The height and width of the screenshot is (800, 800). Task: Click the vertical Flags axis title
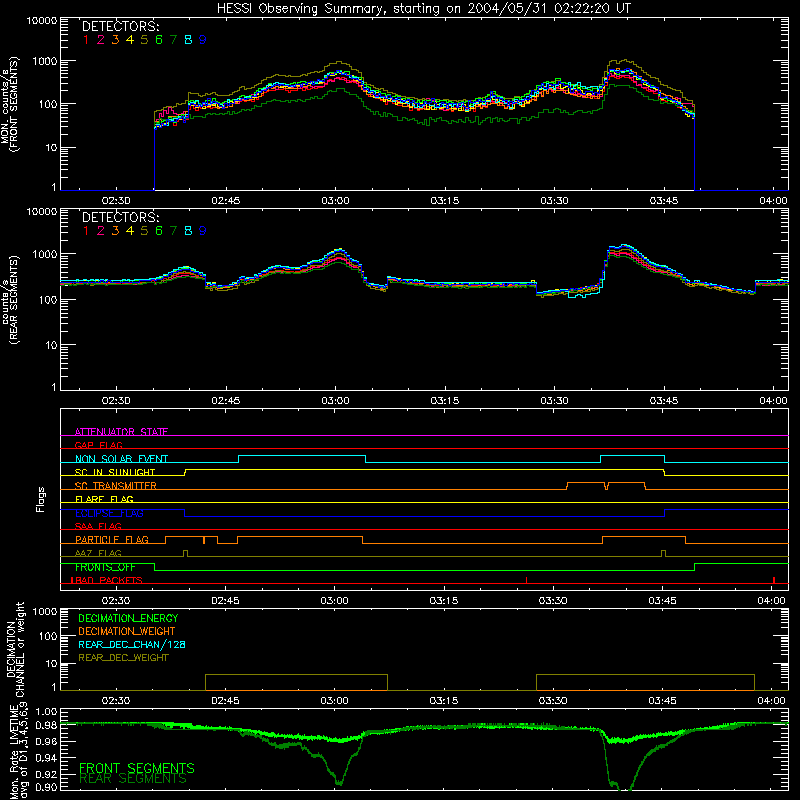click(40, 499)
